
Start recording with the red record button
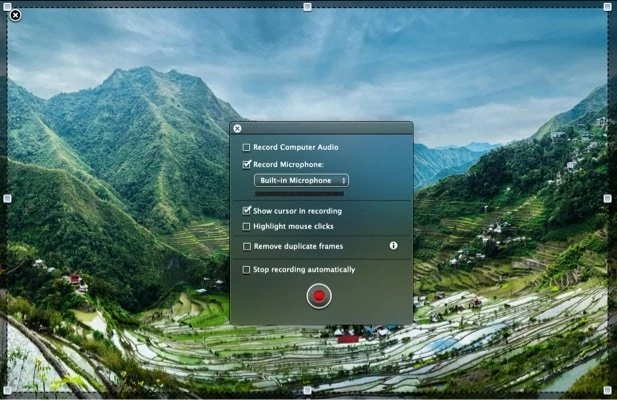319,296
